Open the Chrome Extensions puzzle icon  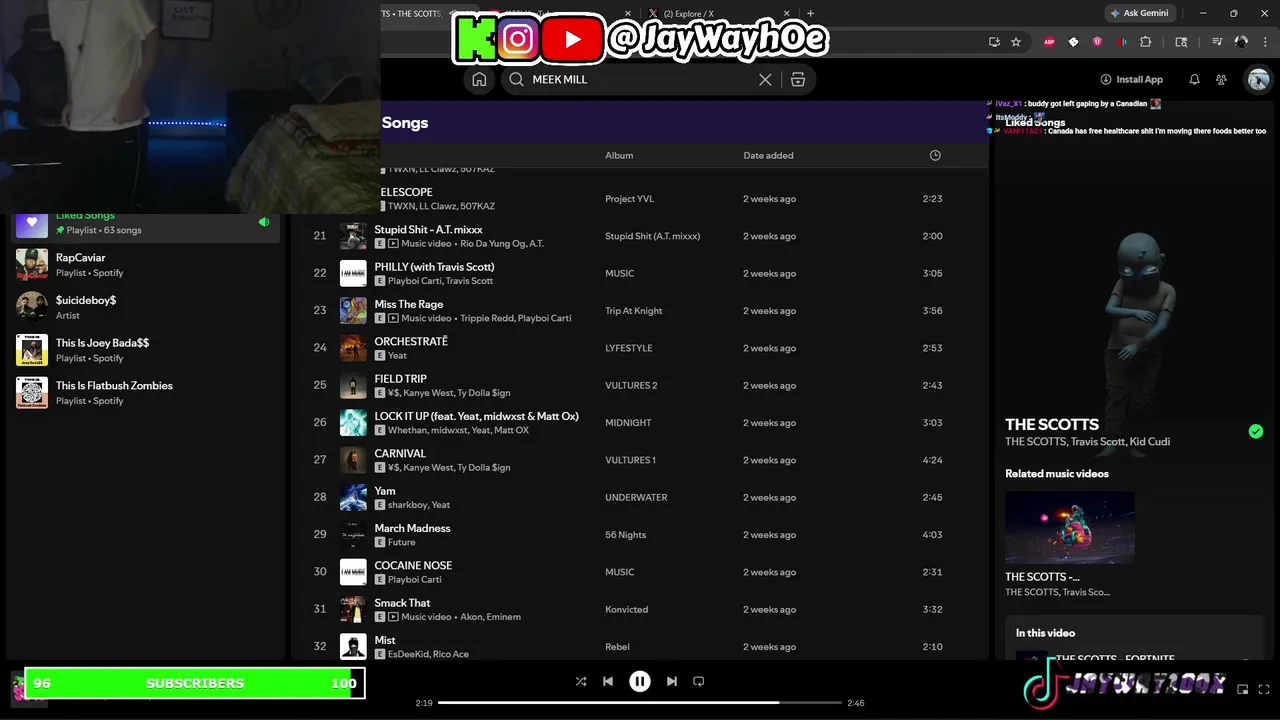[1146, 42]
